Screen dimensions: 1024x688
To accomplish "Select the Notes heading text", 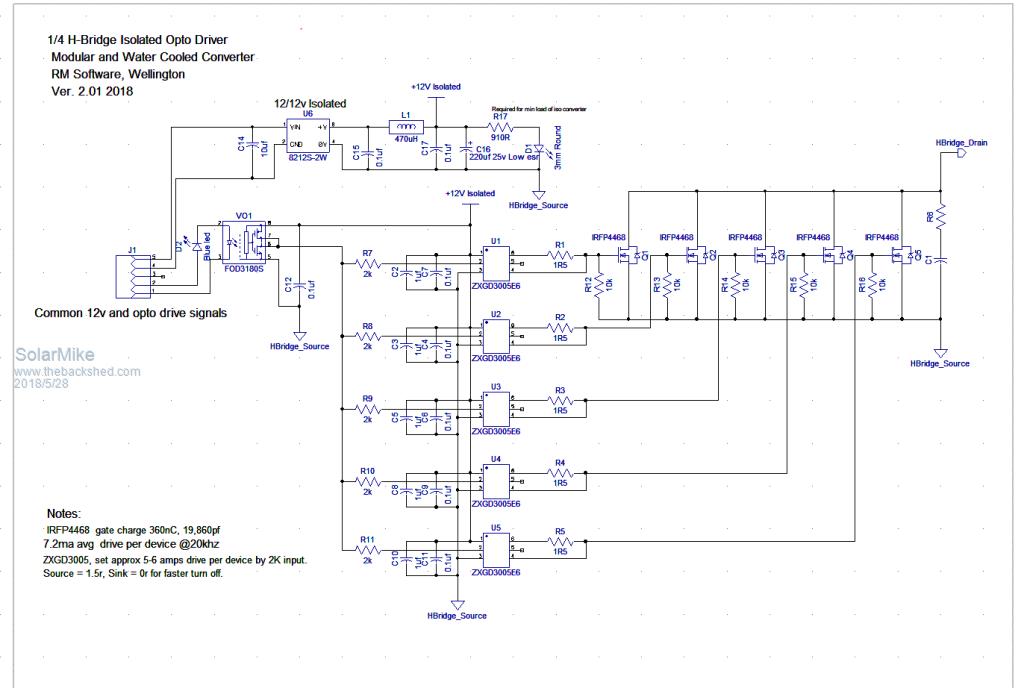I will (67, 512).
